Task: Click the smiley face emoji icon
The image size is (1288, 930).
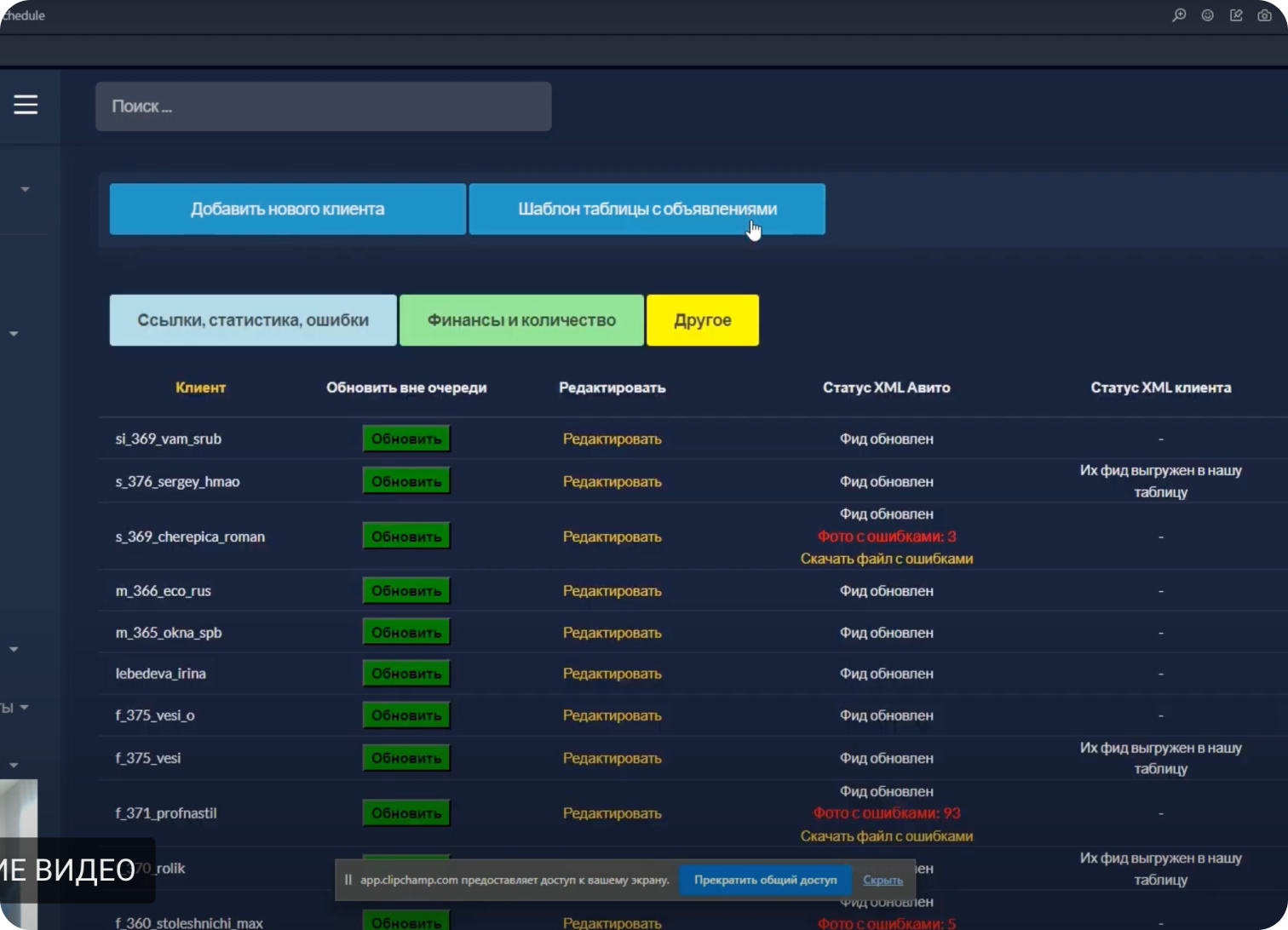Action: 1207,15
